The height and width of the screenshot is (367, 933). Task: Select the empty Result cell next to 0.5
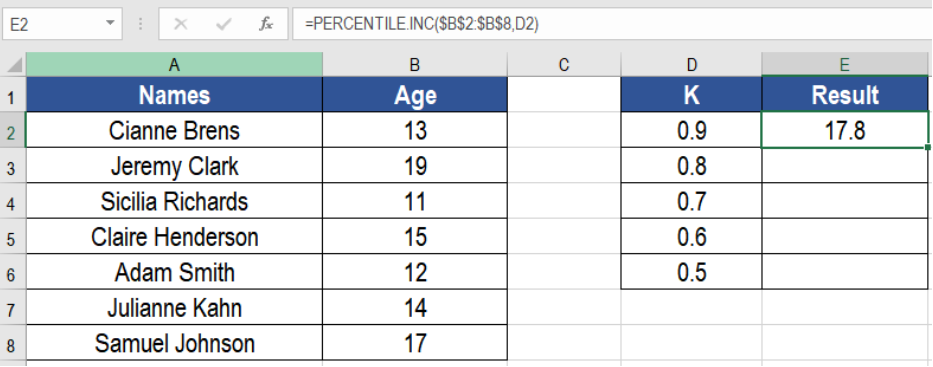pos(845,272)
